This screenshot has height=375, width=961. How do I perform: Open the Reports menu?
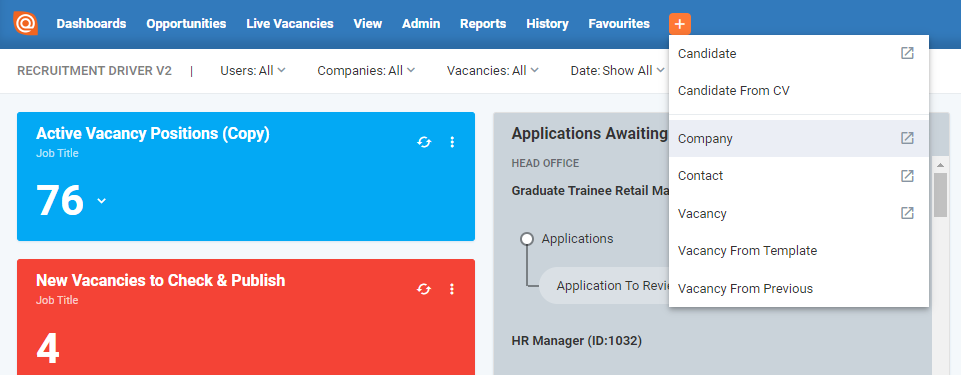483,24
